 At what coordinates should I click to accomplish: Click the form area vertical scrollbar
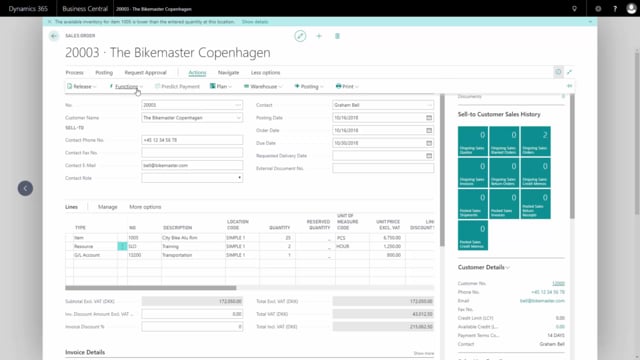click(442, 170)
